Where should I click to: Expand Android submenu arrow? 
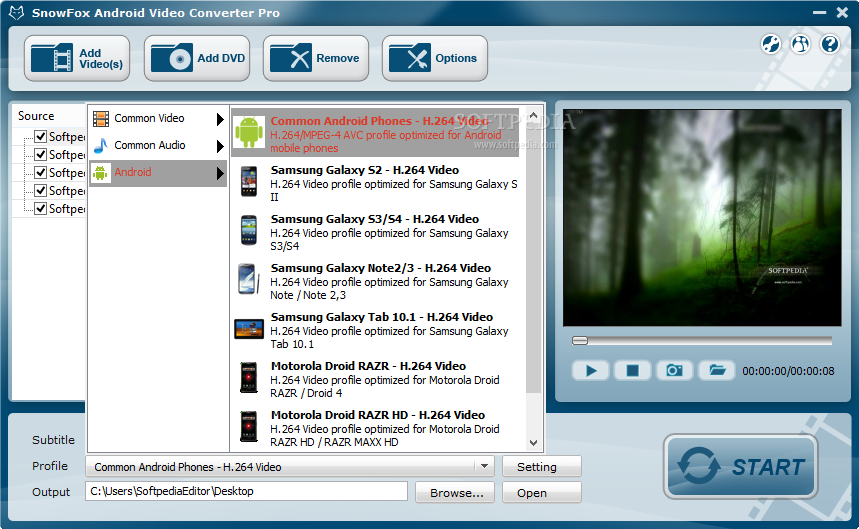click(x=220, y=174)
